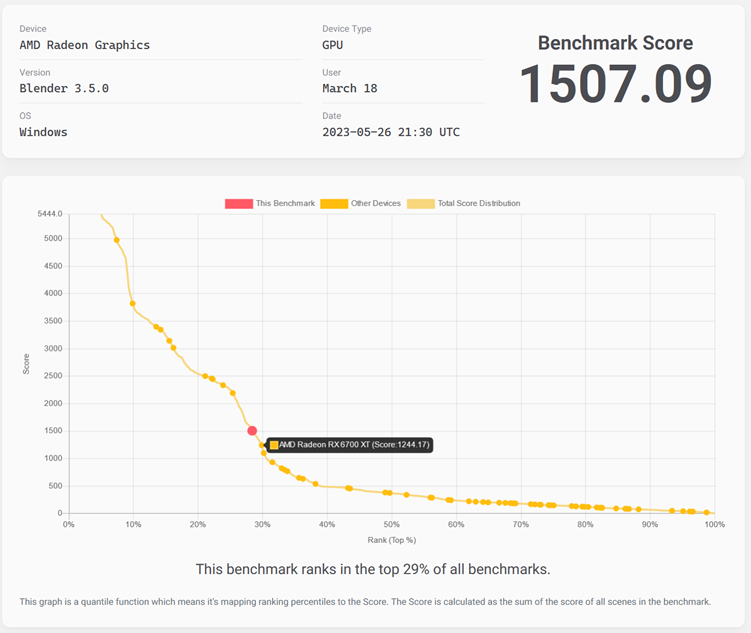This screenshot has height=633, width=751.
Task: Click the Windows OS value
Action: 44,132
